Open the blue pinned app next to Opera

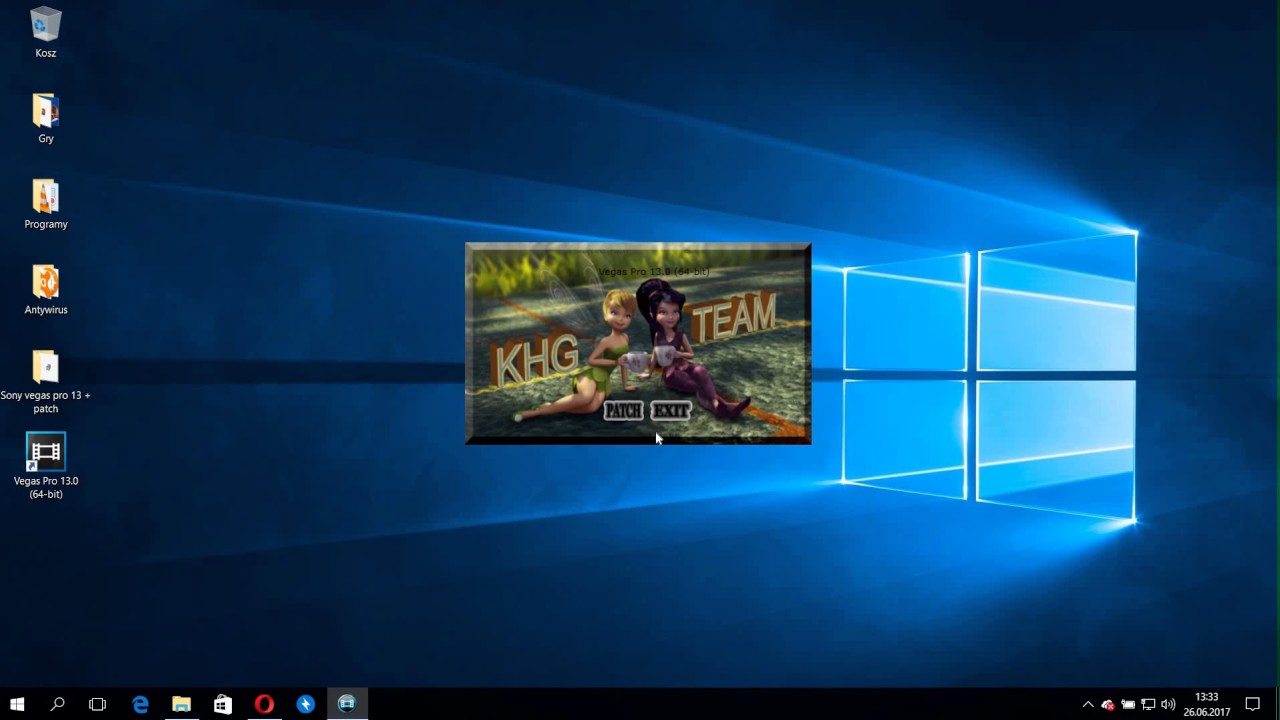pyautogui.click(x=305, y=704)
